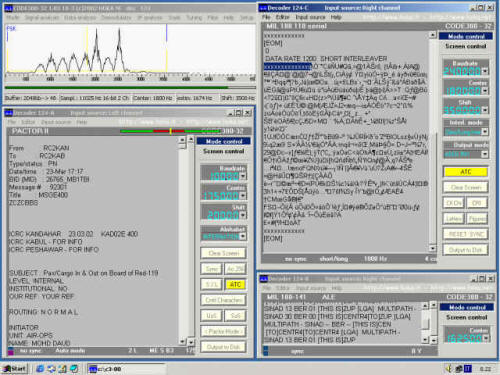Open the Demodulators menu in spectrum window
Screen dimensions: 500x375
pos(116,17)
